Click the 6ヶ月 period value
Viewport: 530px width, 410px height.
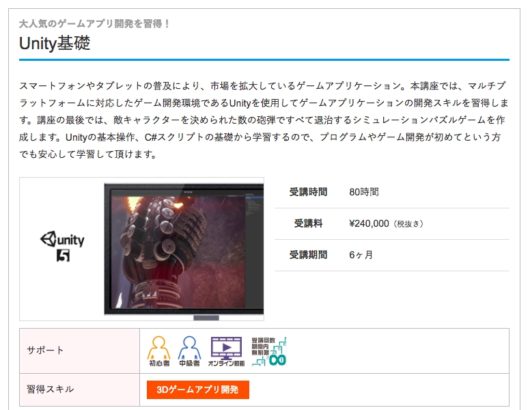point(361,255)
